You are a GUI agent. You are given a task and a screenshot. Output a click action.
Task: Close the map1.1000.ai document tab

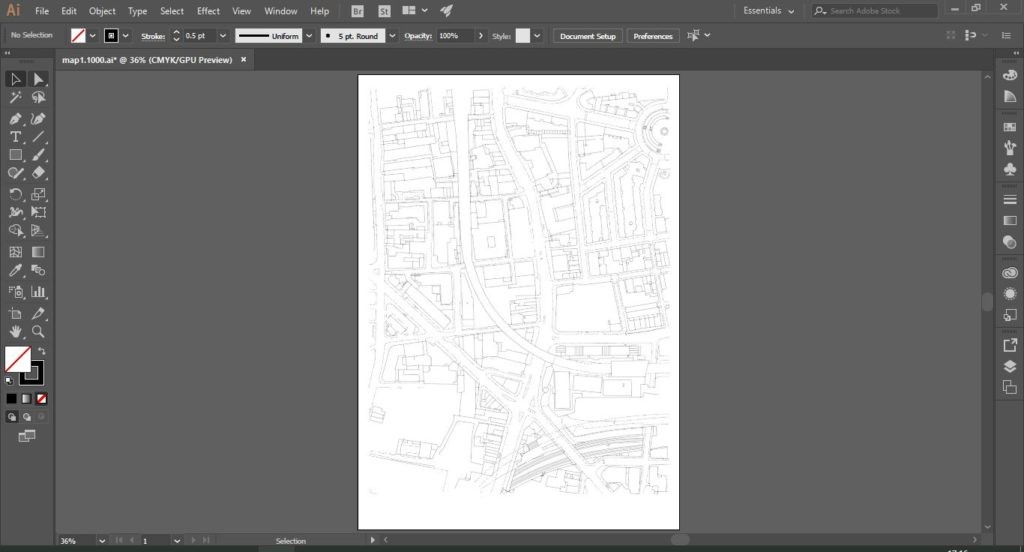pyautogui.click(x=244, y=59)
